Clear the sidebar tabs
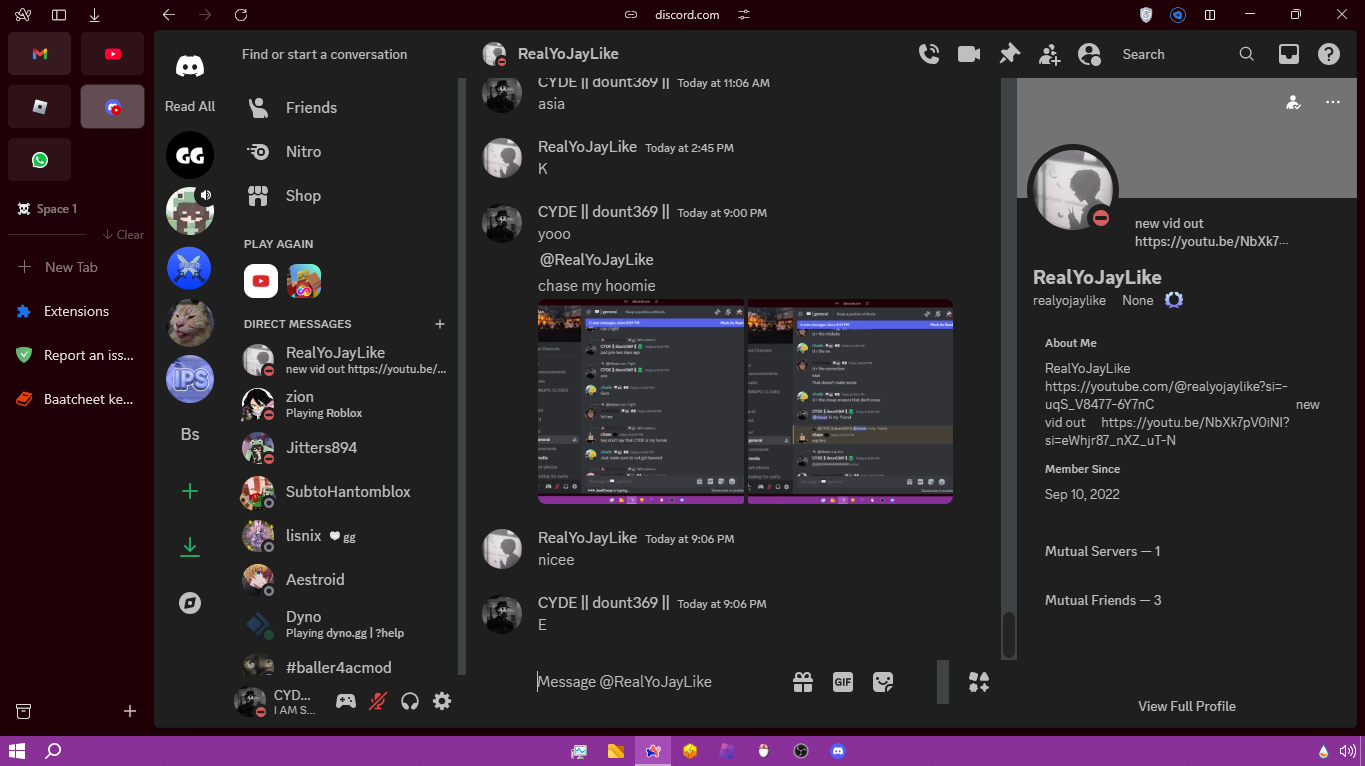The width and height of the screenshot is (1365, 766). coord(123,235)
